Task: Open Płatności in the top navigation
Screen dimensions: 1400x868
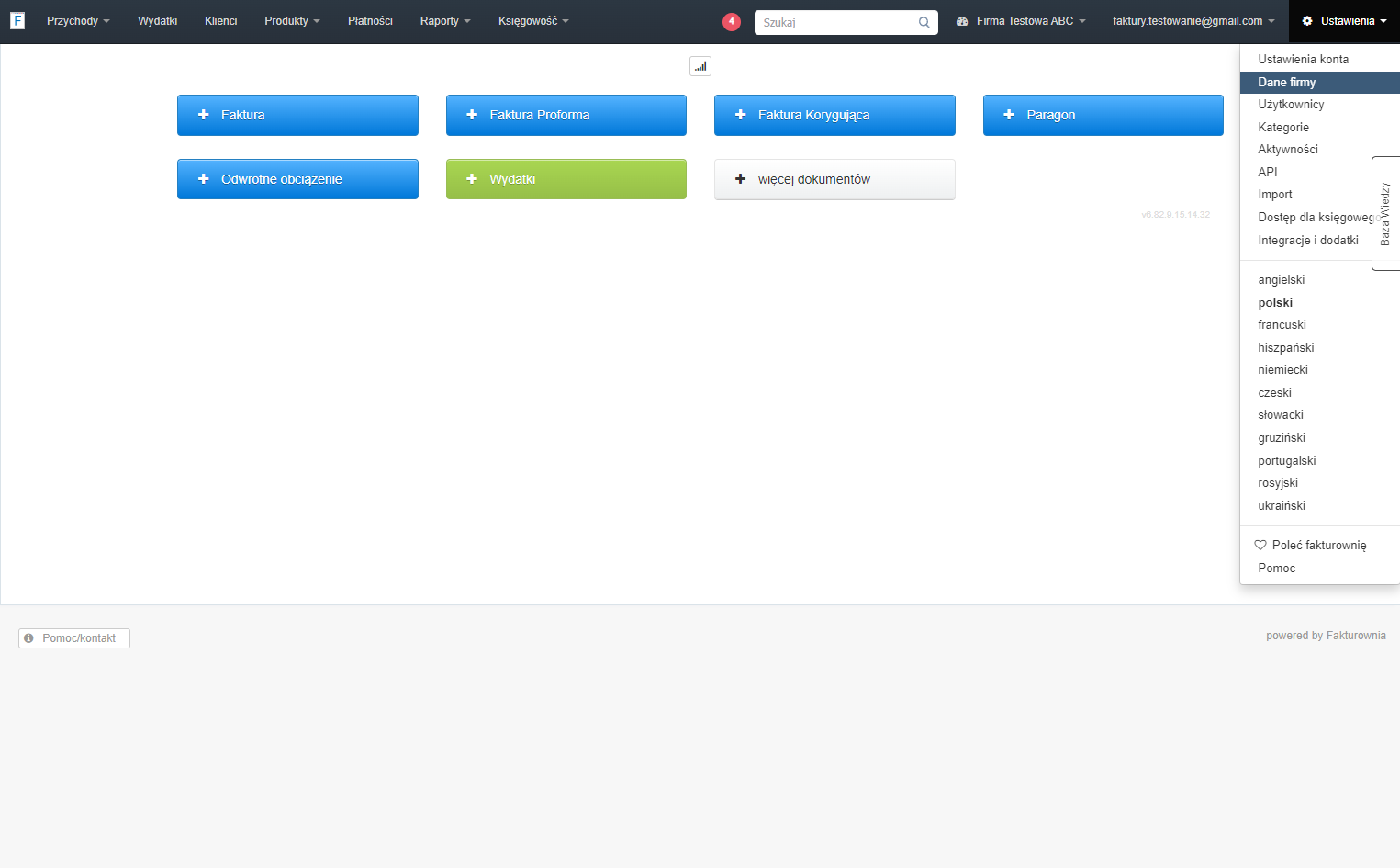Action: tap(370, 21)
